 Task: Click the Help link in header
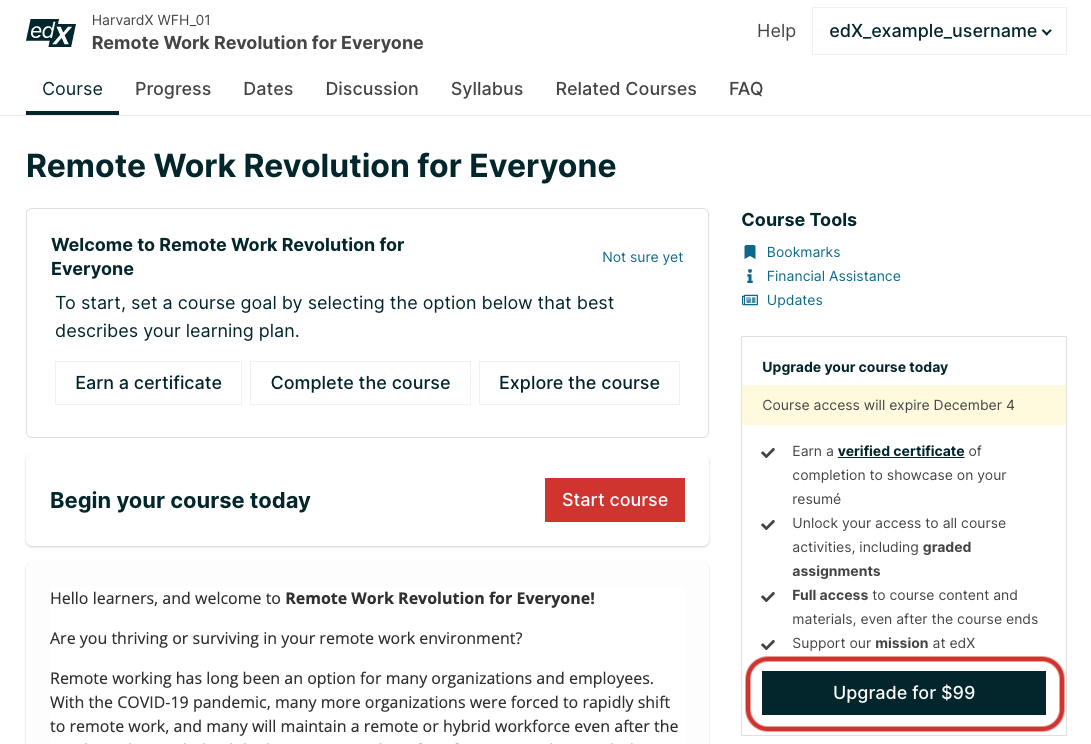point(776,31)
